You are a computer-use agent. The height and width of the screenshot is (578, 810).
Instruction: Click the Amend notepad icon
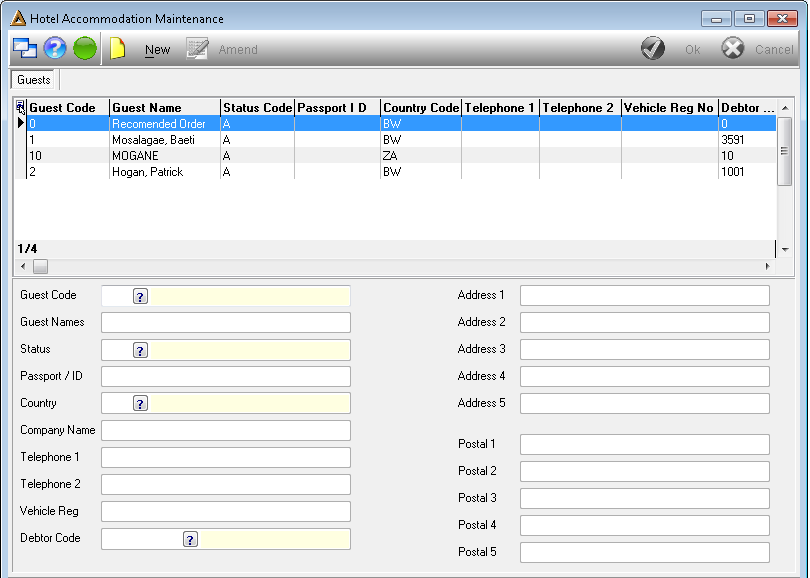click(x=197, y=49)
